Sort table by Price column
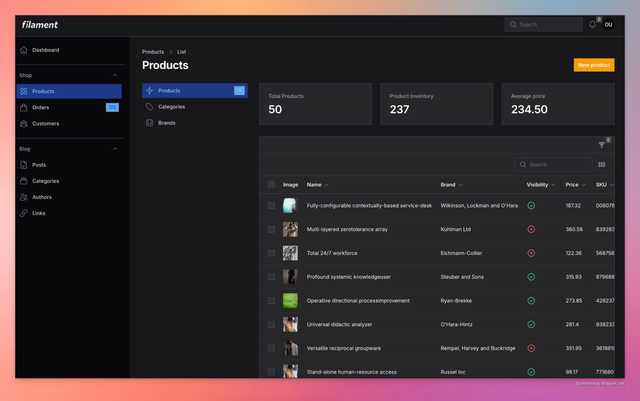The width and height of the screenshot is (640, 401). pyautogui.click(x=576, y=185)
